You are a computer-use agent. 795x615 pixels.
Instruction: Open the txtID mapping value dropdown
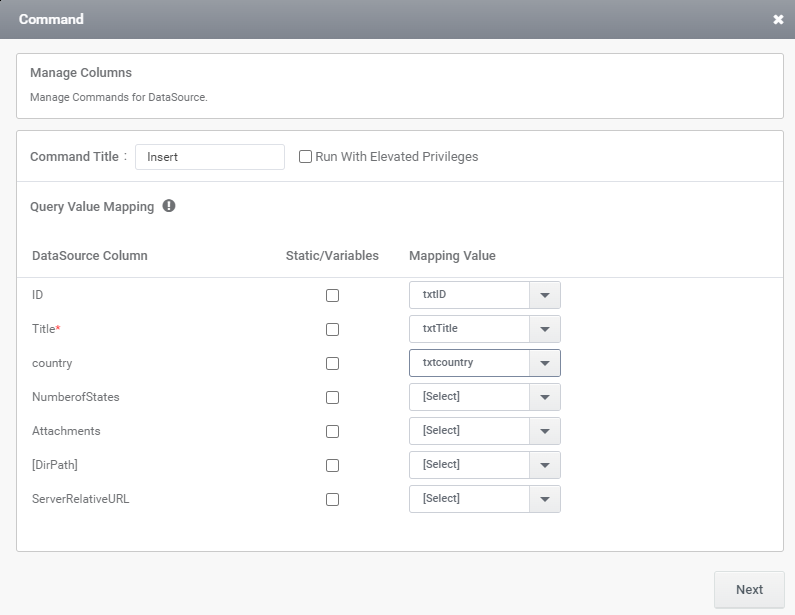[x=485, y=295]
